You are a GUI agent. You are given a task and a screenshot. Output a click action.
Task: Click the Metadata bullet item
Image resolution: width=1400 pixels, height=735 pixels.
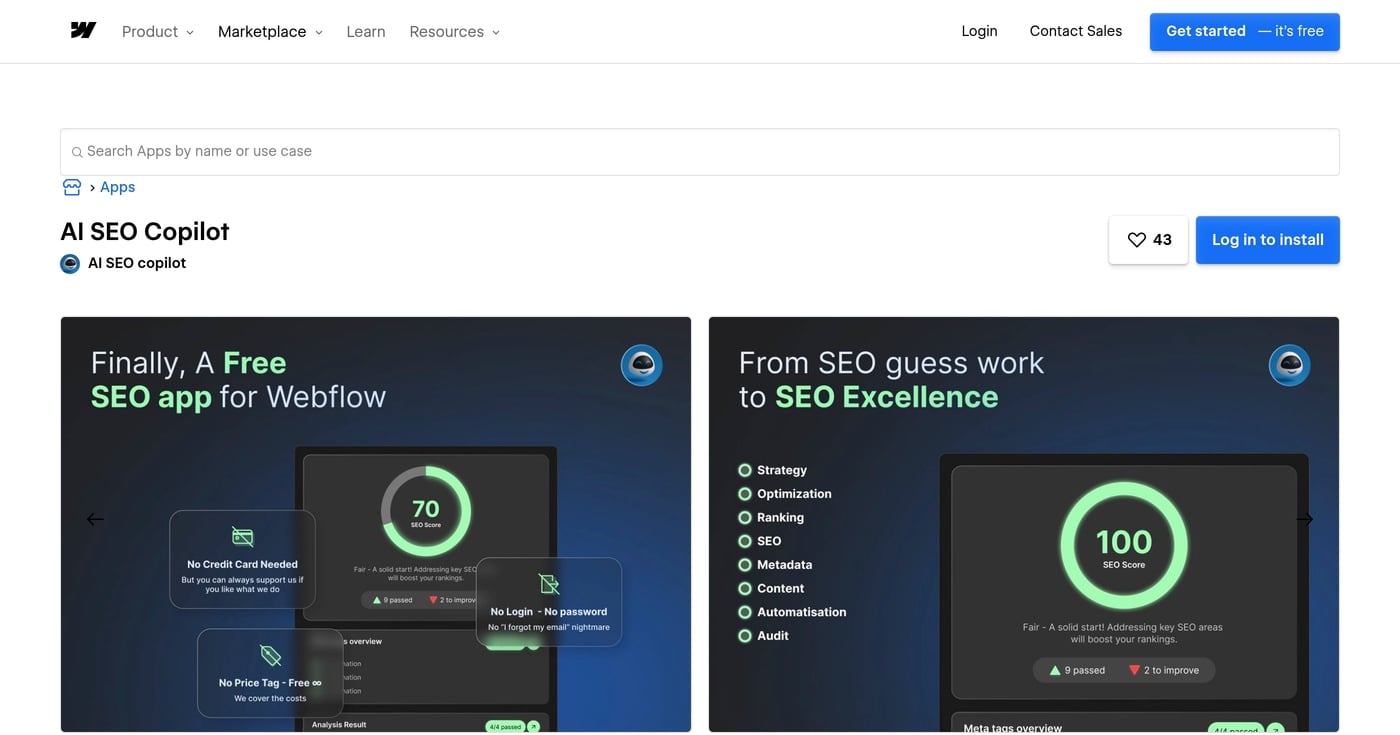[x=775, y=565]
